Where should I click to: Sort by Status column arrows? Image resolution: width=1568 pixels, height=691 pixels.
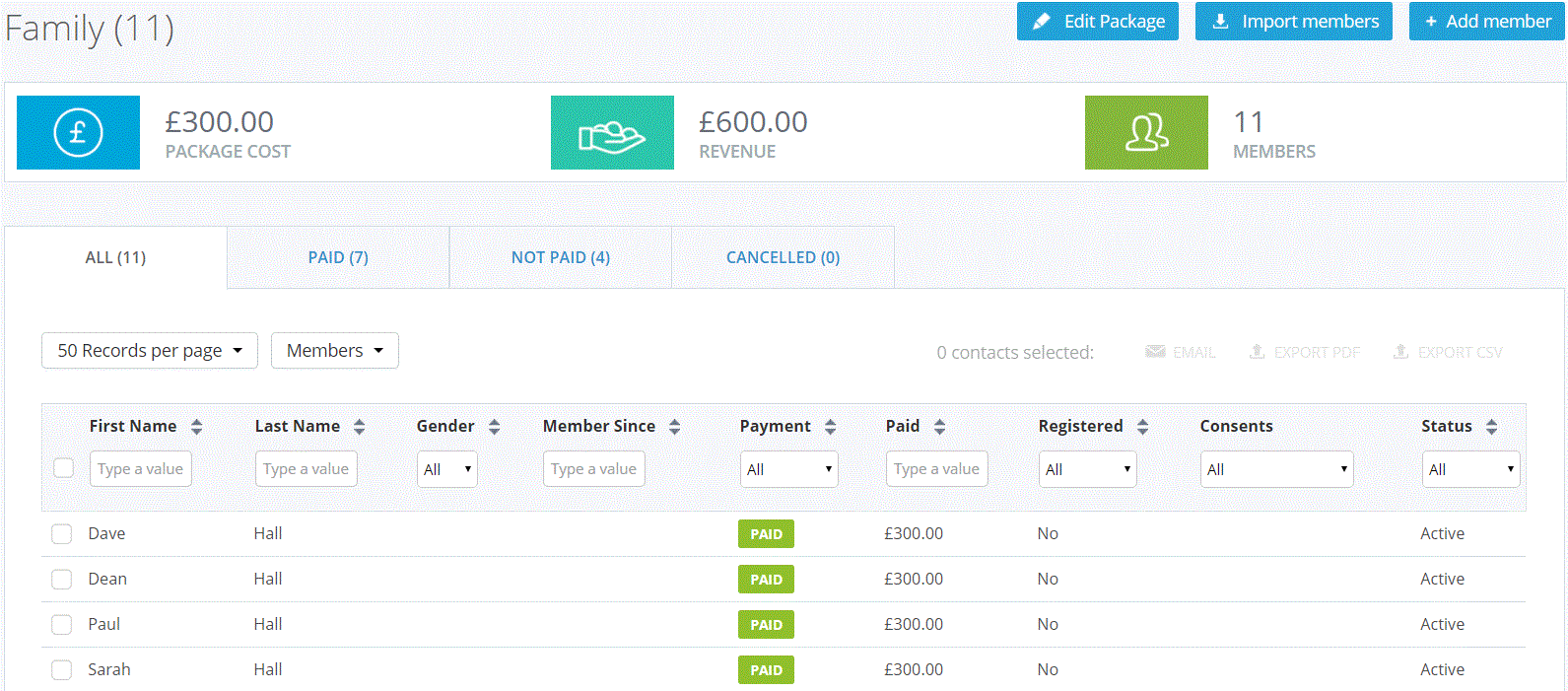pyautogui.click(x=1492, y=427)
